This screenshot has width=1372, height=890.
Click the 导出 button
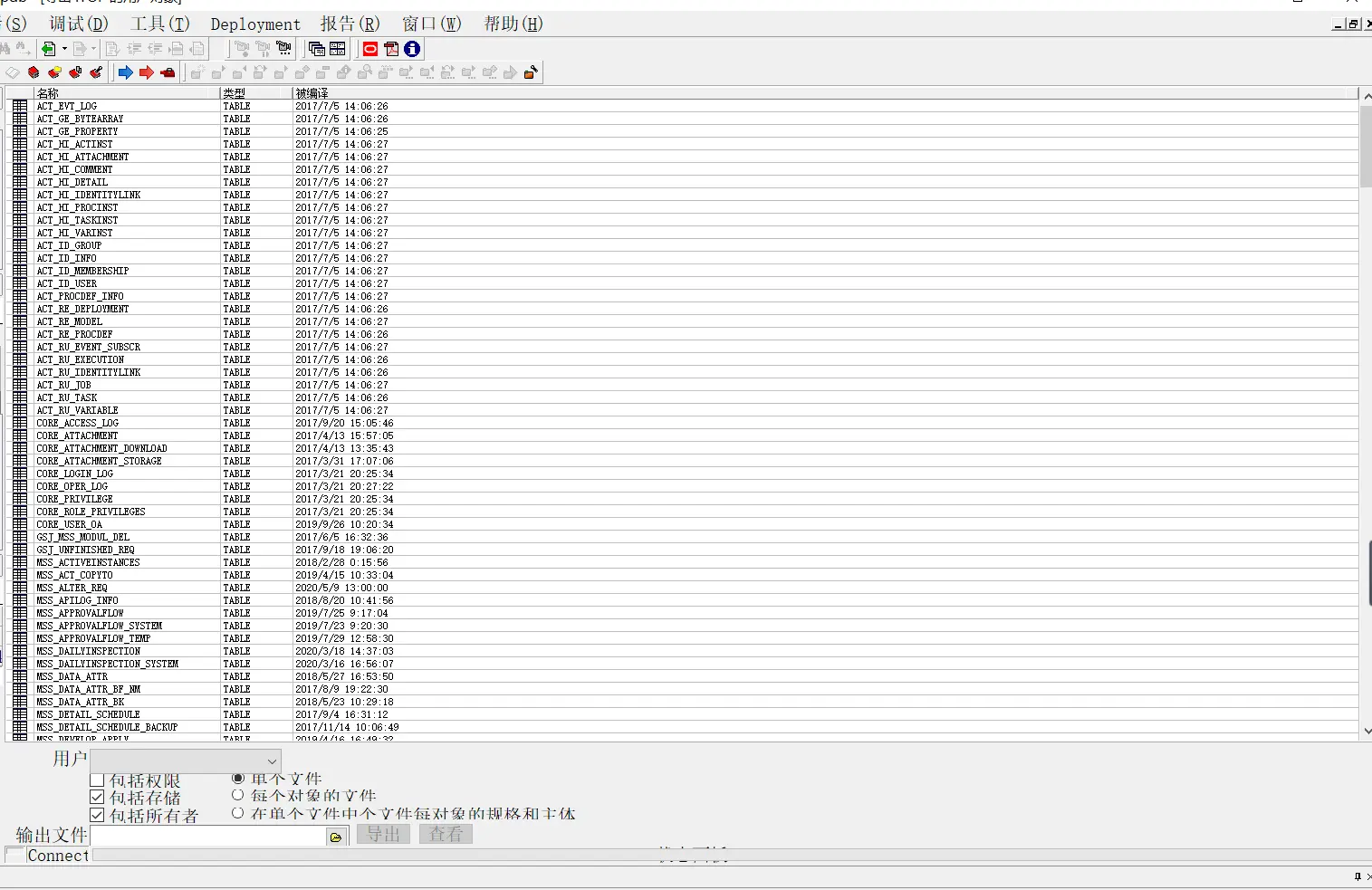pos(384,834)
